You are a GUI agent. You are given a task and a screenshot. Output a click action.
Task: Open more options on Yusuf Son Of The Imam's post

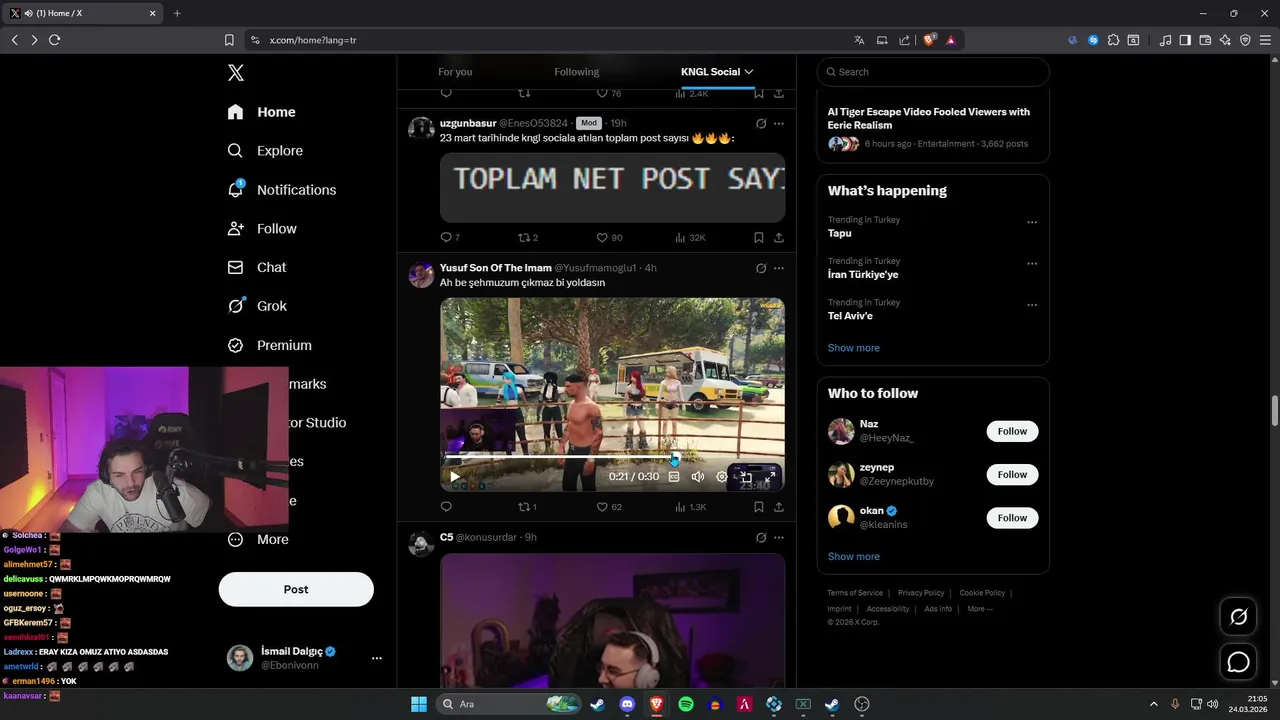(x=779, y=268)
